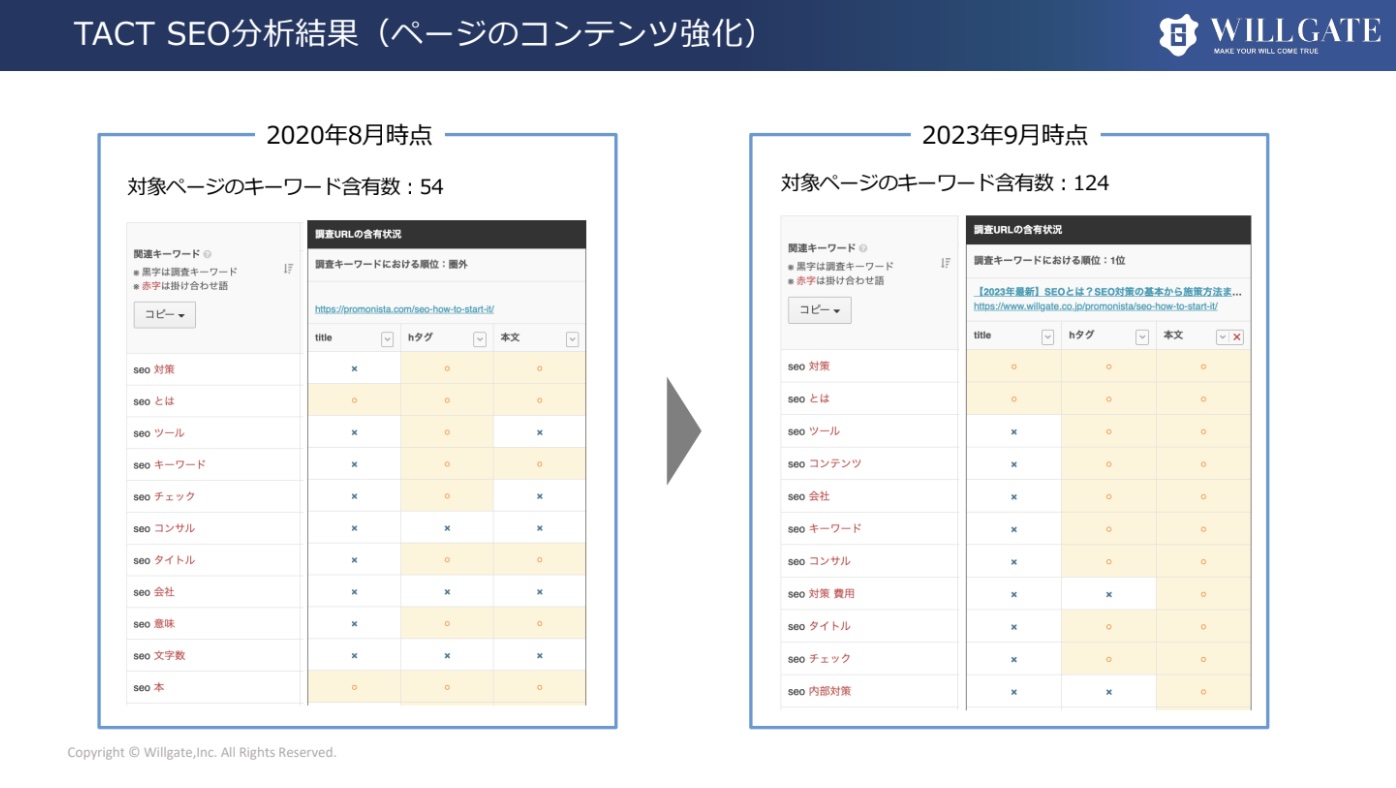Click help icon beside 関連キーワード in 2023年9月 panel

point(863,248)
